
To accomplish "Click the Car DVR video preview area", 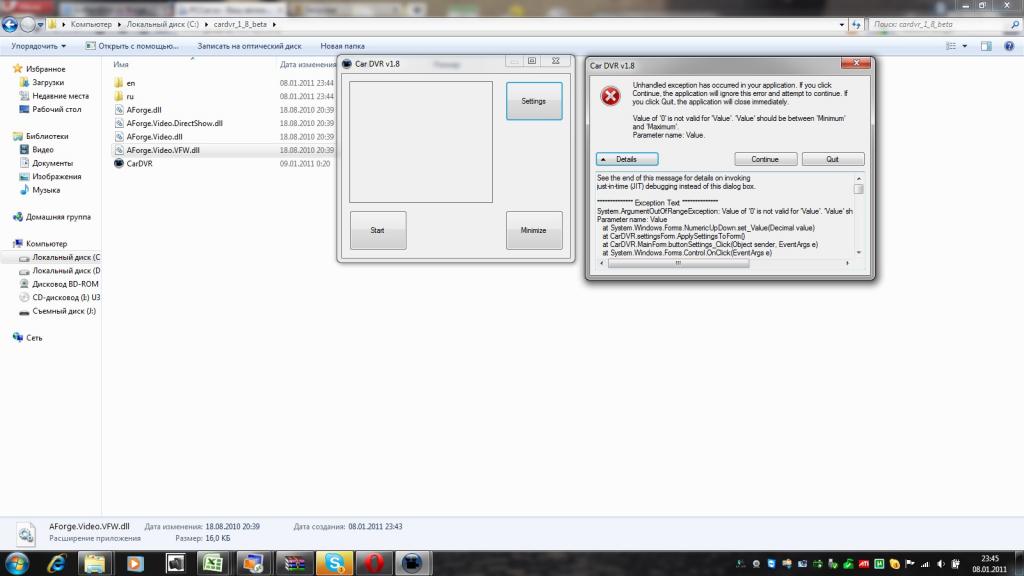I will (x=421, y=142).
